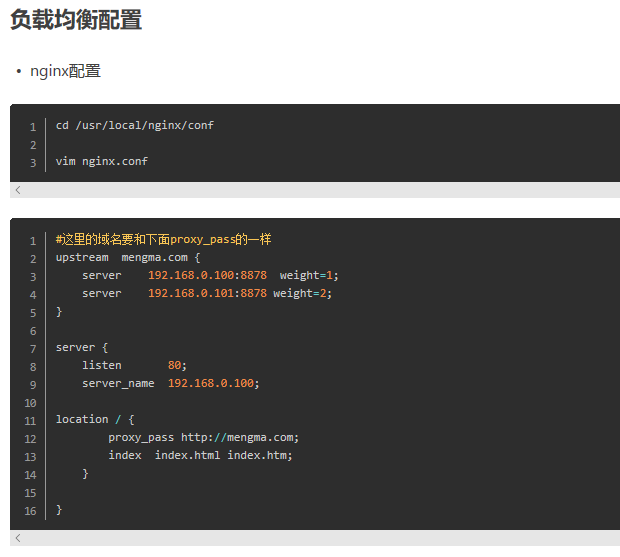This screenshot has width=620, height=557.
Task: Click the line location / {
Action: [x=95, y=419]
